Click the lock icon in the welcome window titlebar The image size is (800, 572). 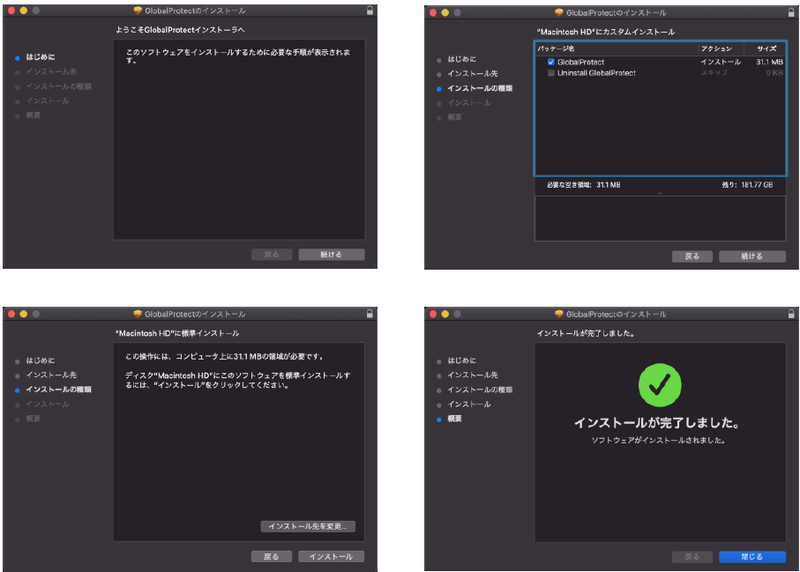pos(370,10)
